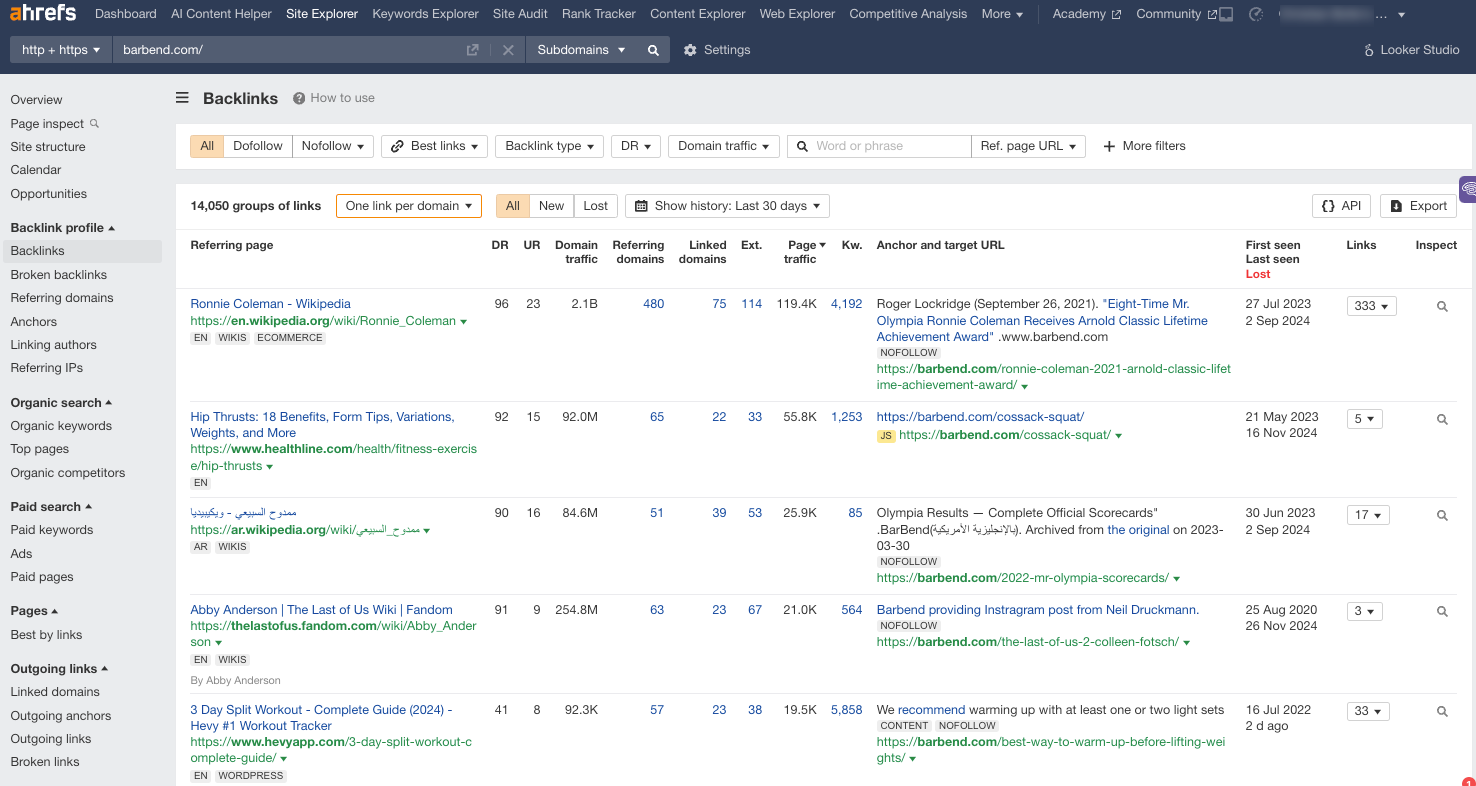Click the purple side widget icon
The width and height of the screenshot is (1476, 786).
1468,189
